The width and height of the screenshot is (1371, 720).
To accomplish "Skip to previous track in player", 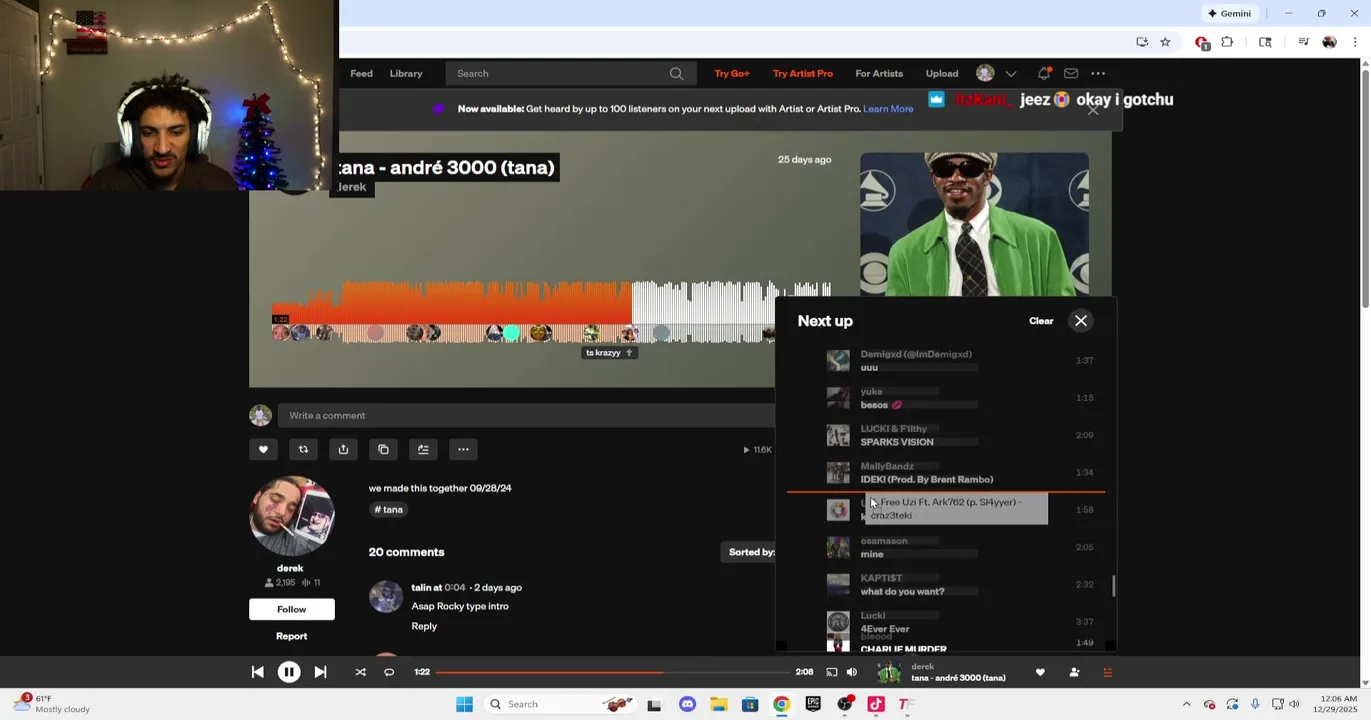I will tap(257, 672).
